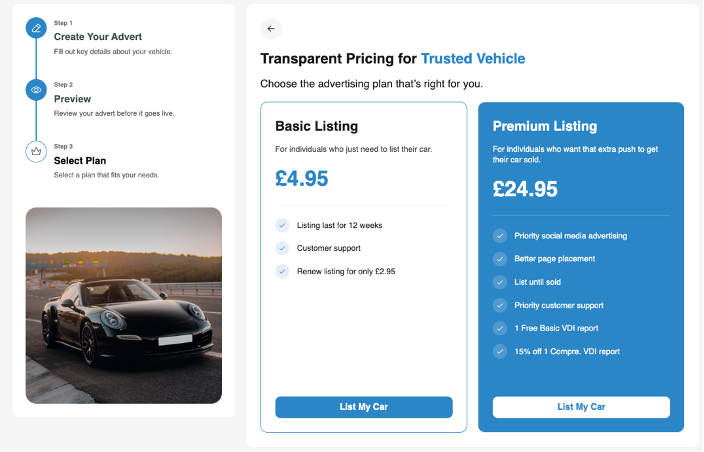Click the crown icon for Select Plan
Screen dimensions: 704x452
(x=36, y=151)
